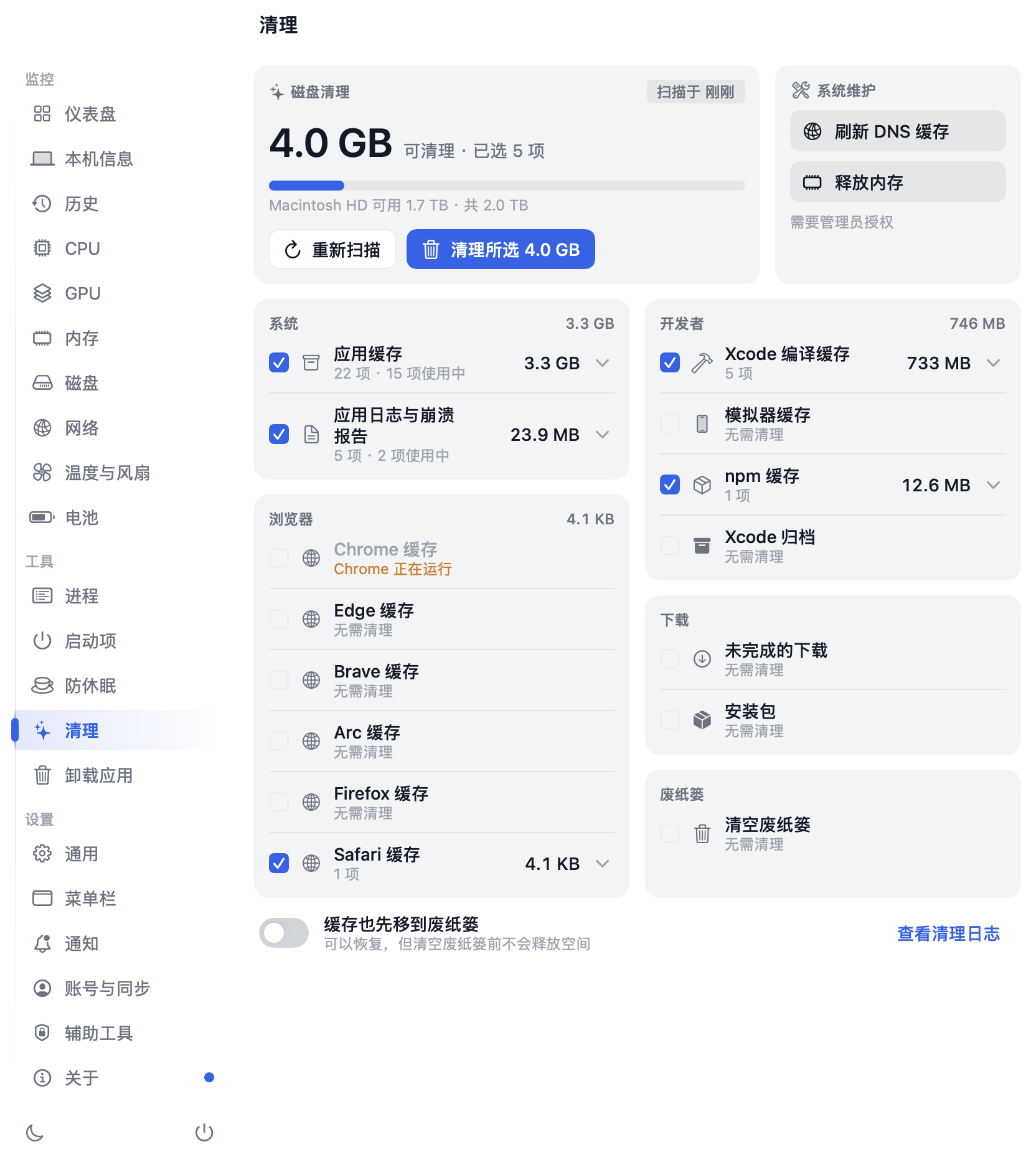Click the 卸载应用 trash icon
The image size is (1036, 1167).
pos(42,775)
